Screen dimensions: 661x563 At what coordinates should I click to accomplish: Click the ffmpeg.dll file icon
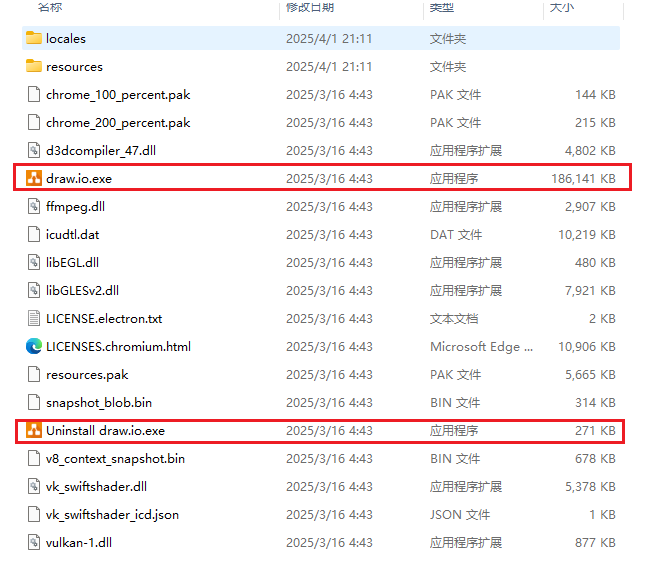click(34, 206)
